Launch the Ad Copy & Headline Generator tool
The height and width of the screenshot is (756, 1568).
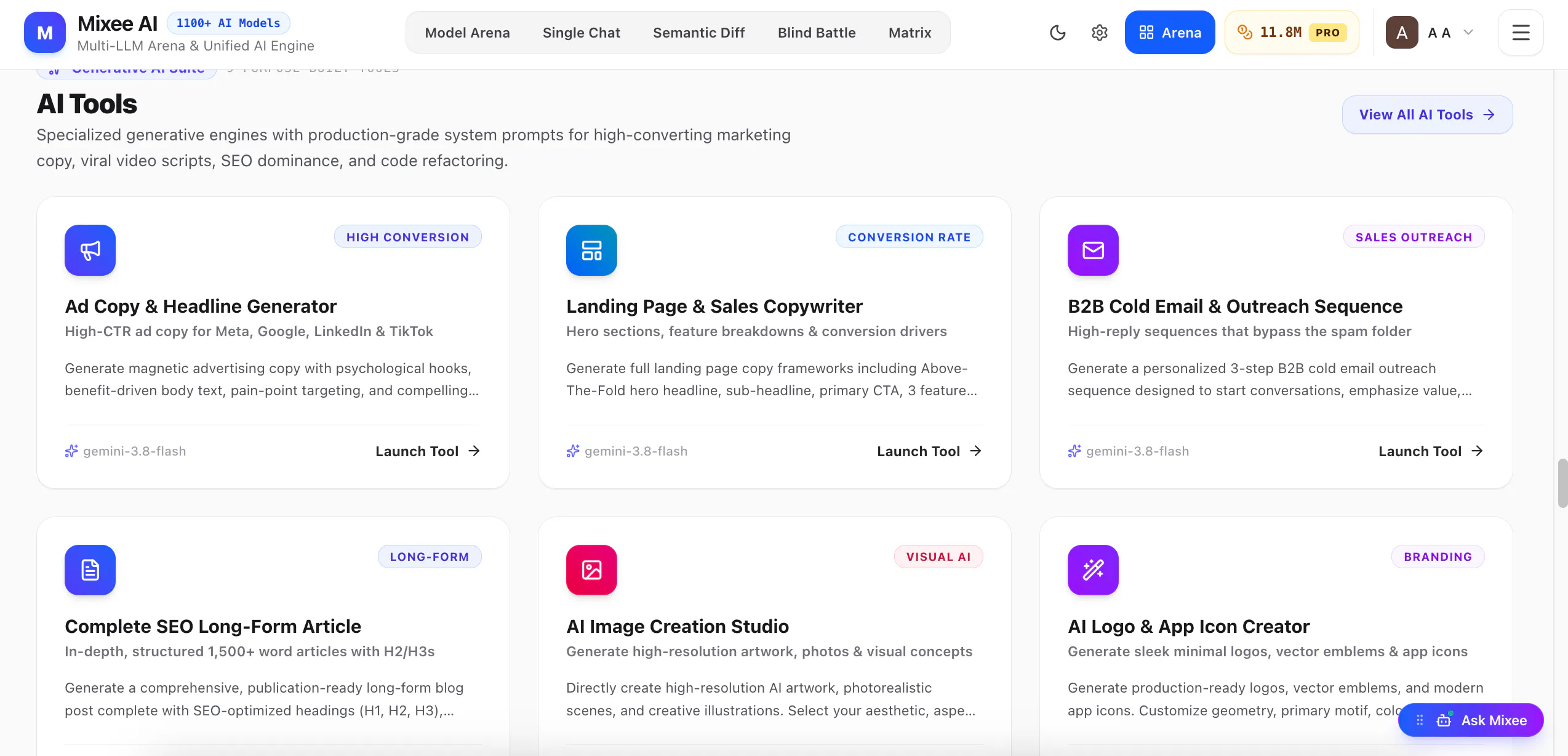(x=428, y=451)
